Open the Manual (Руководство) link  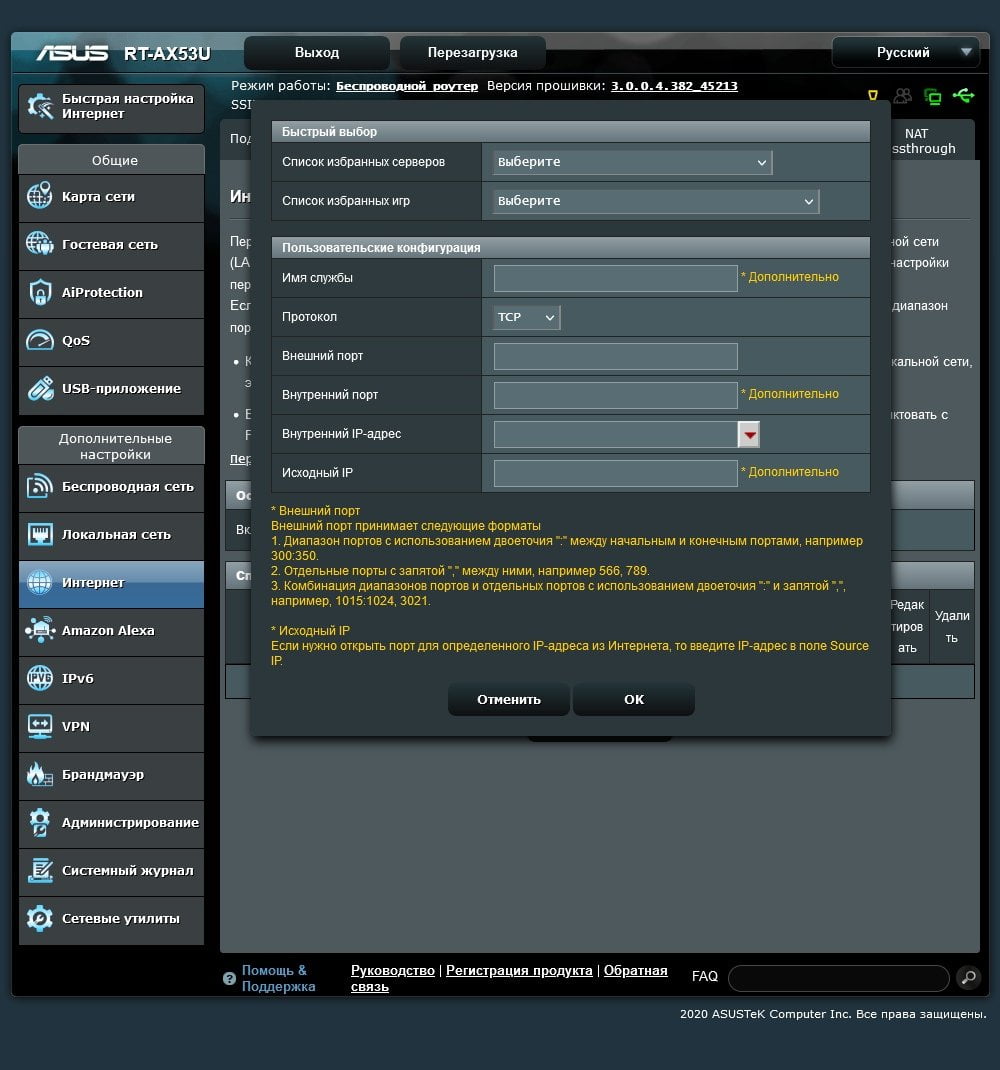click(x=392, y=970)
